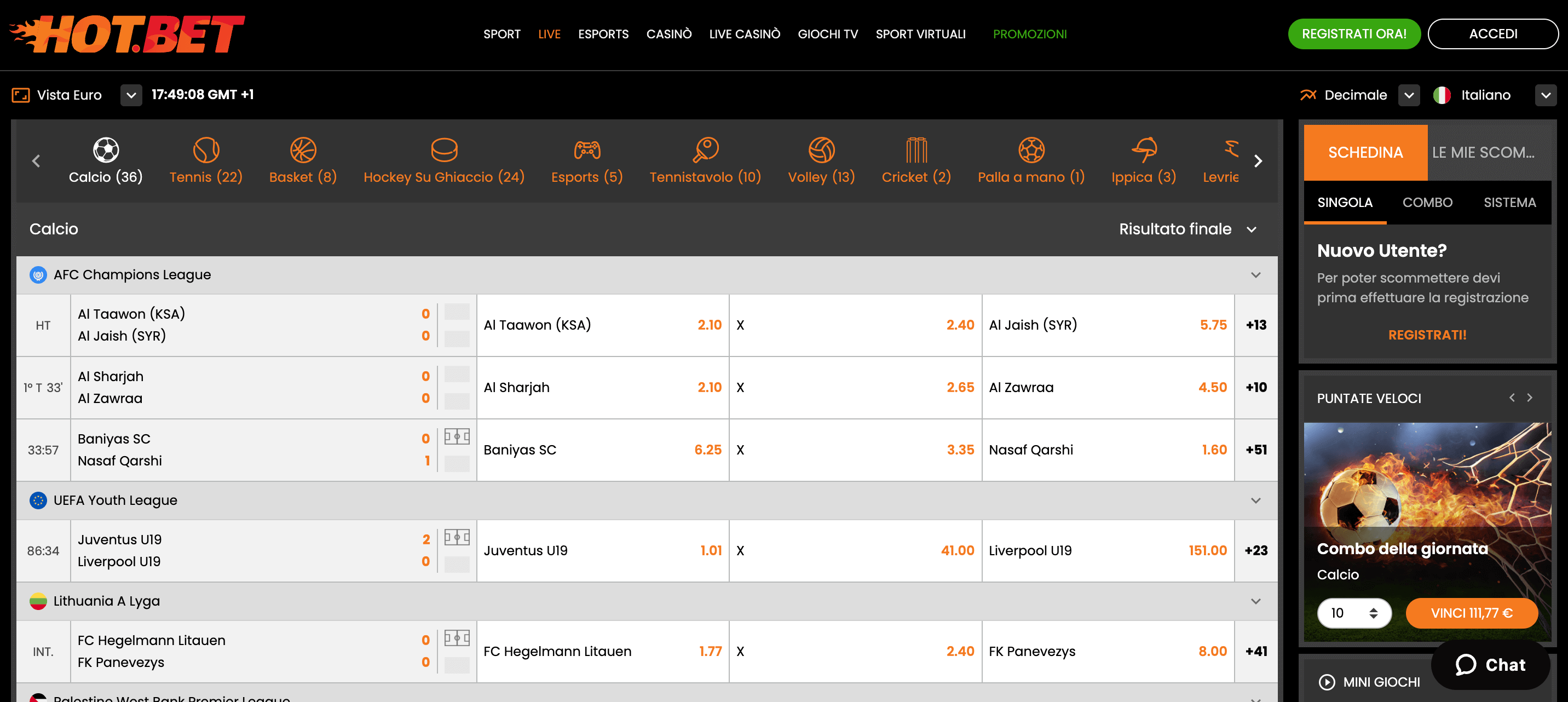Collapse the AFC Champions League section
1568x702 pixels.
pos(1255,274)
